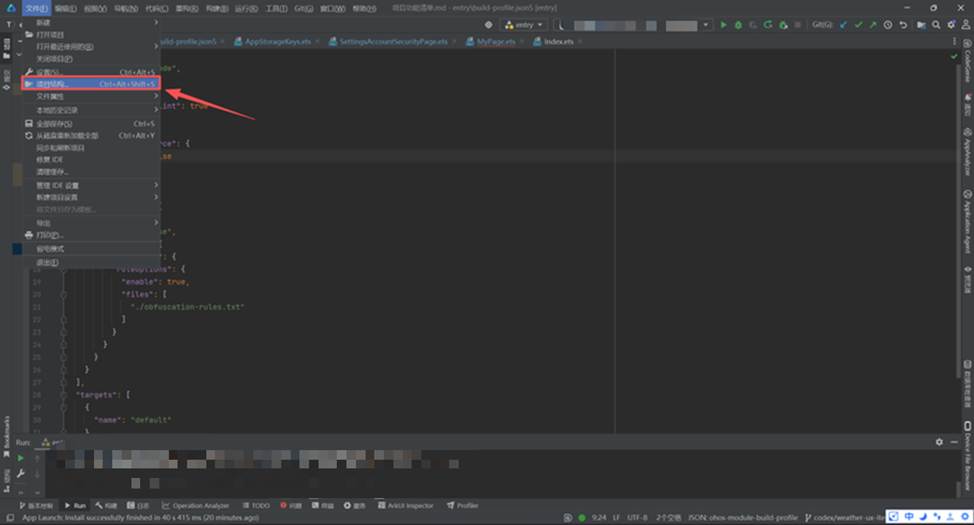Click the Git update project arrow icon
Image resolution: width=974 pixels, height=525 pixels.
coord(844,24)
